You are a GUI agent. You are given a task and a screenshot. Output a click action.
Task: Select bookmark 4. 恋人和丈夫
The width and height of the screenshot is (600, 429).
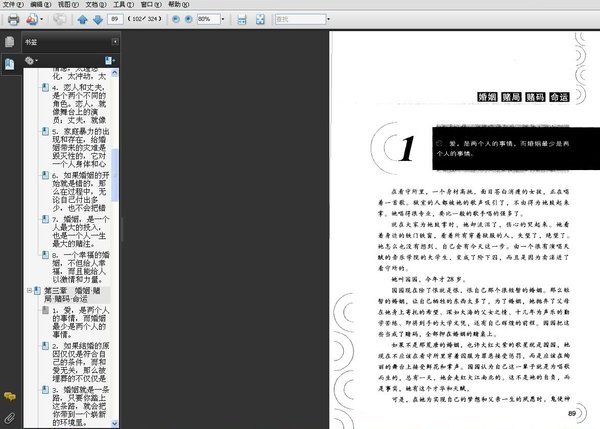[x=79, y=104]
